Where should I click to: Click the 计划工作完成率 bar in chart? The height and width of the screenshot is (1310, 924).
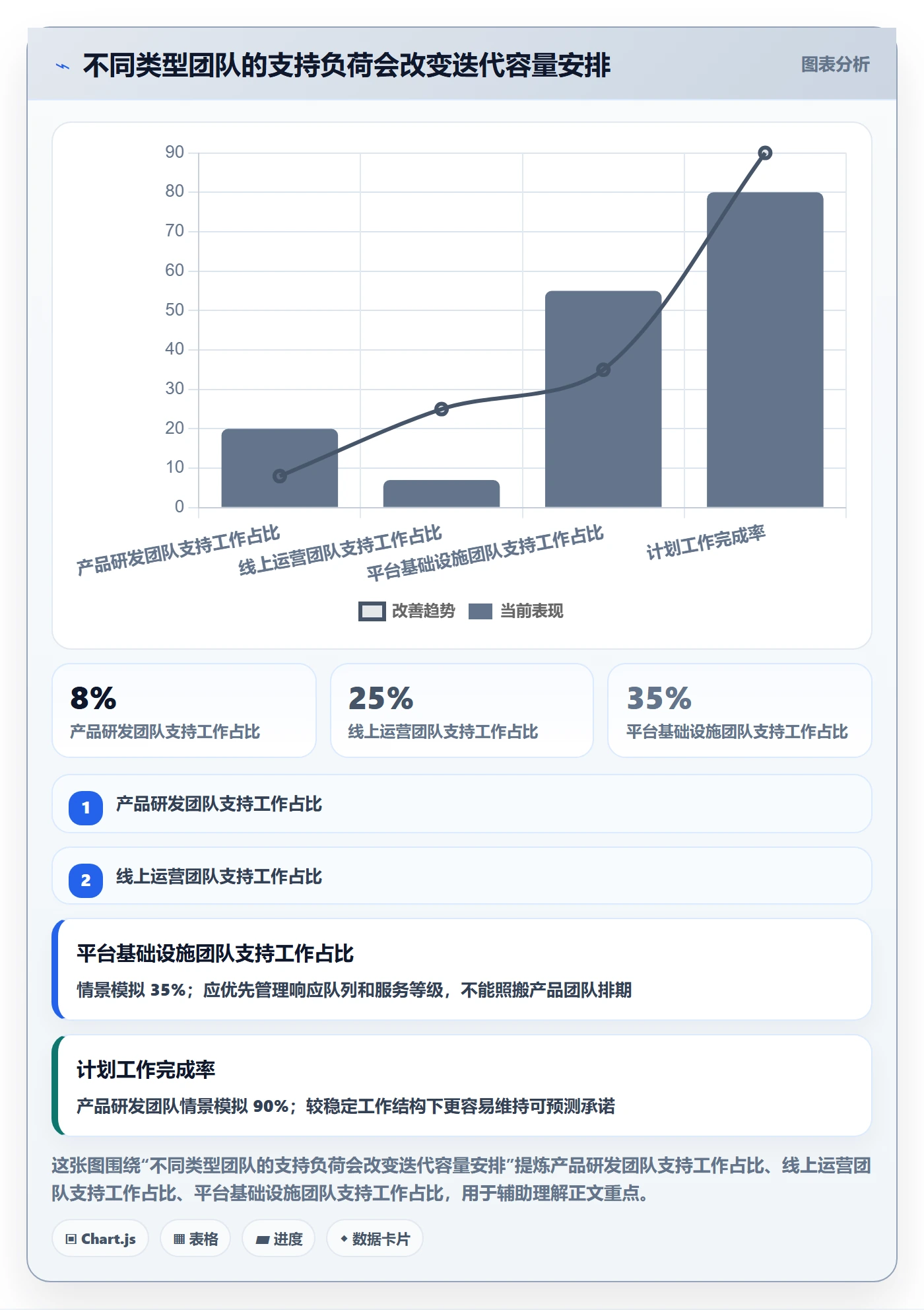(765, 350)
